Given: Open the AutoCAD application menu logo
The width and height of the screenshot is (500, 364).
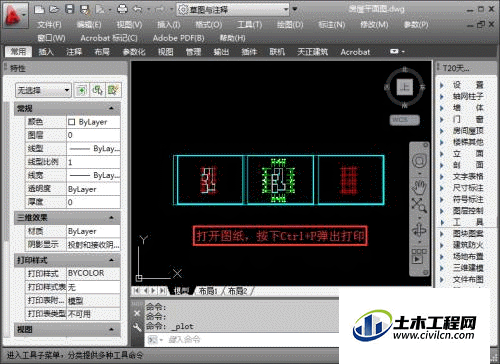Looking at the screenshot, I should [14, 15].
